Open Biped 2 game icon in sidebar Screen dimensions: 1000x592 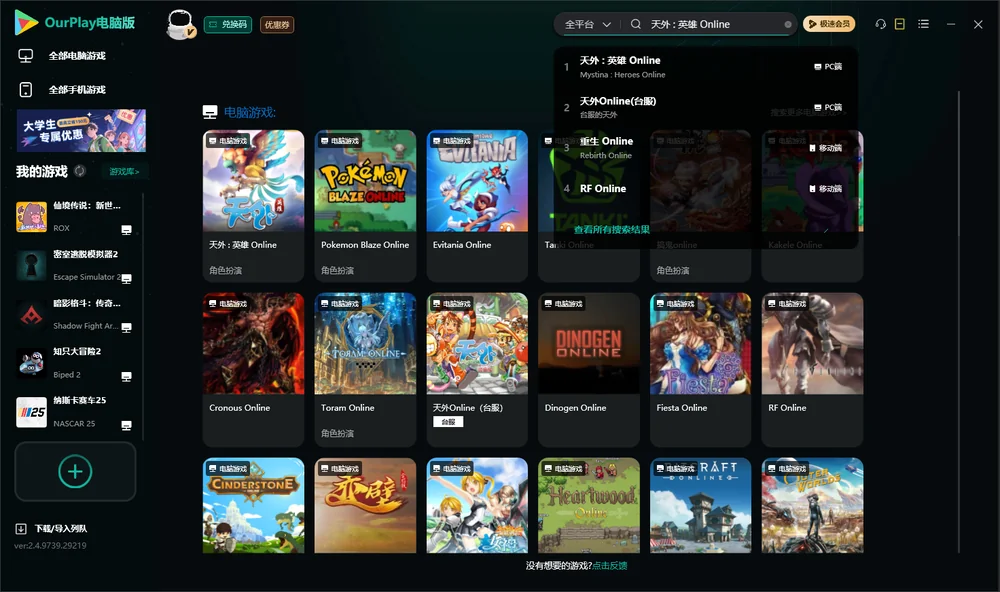coord(31,363)
